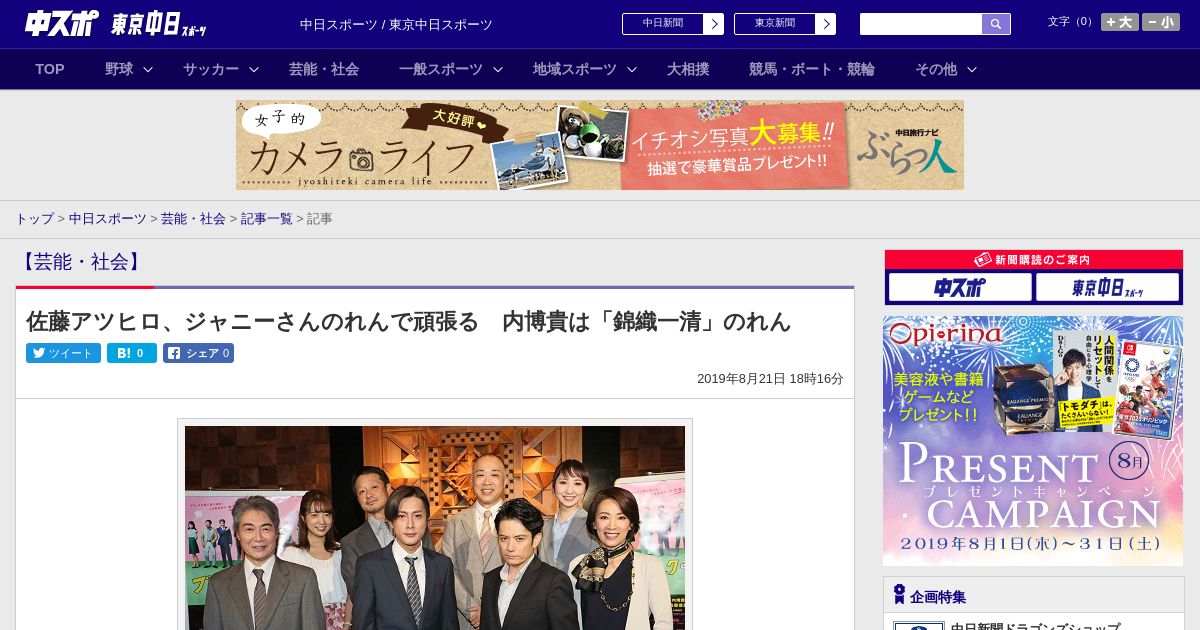This screenshot has height=630, width=1200.
Task: Click the search magnifier button
Action: point(996,24)
